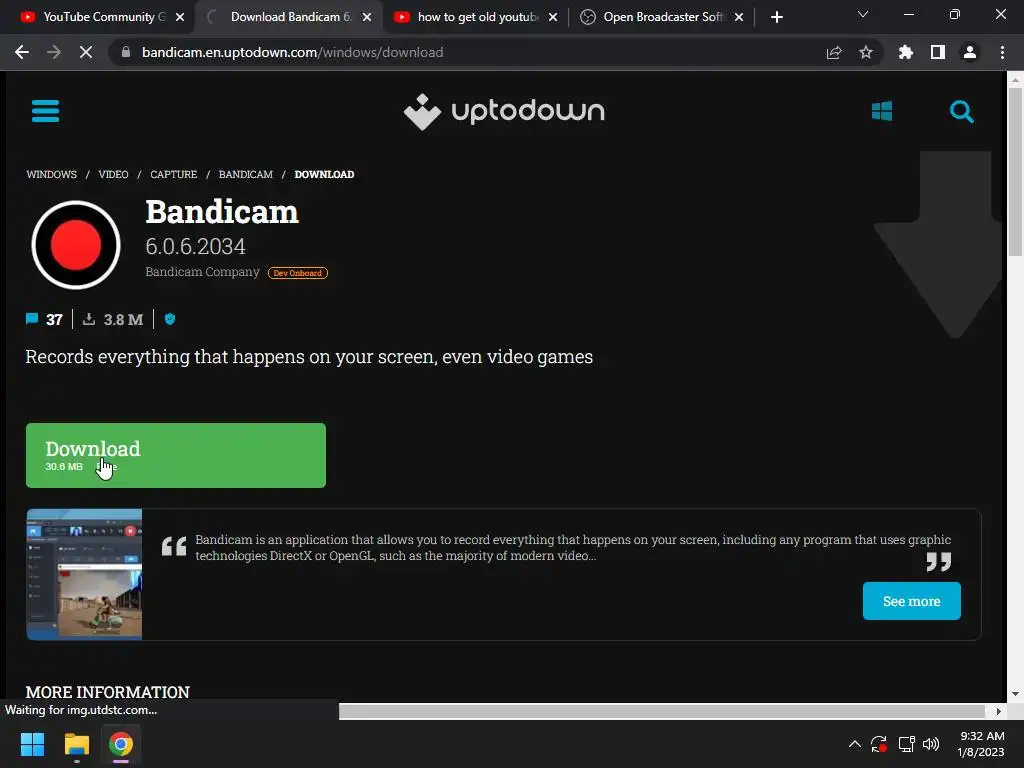Click the vertical page scrollbar
Screen dimensions: 1024x768
pyautogui.click(x=1015, y=173)
